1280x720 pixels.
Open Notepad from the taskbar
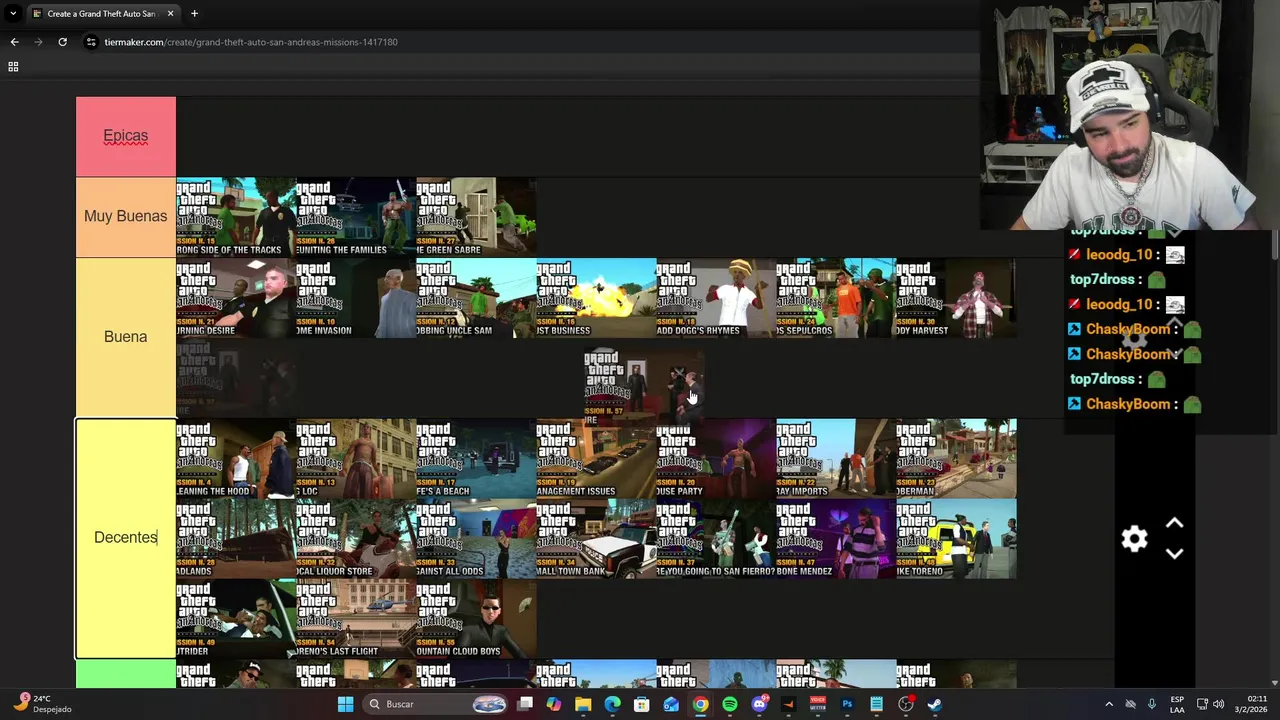(876, 704)
